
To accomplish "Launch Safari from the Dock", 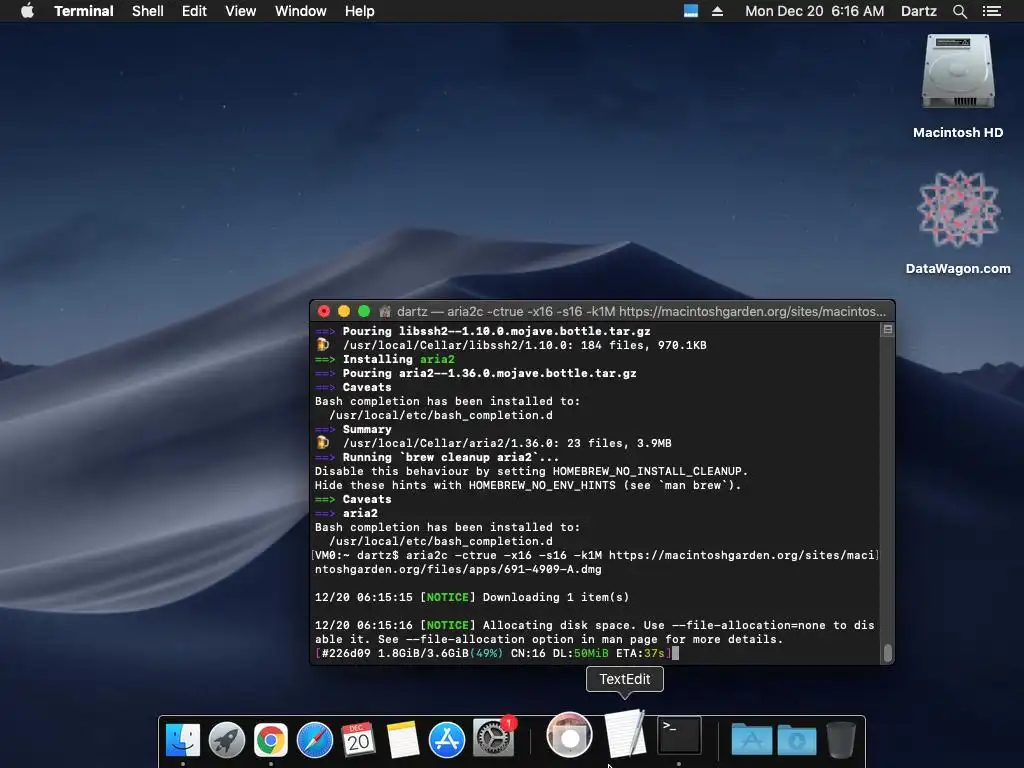I will click(315, 740).
